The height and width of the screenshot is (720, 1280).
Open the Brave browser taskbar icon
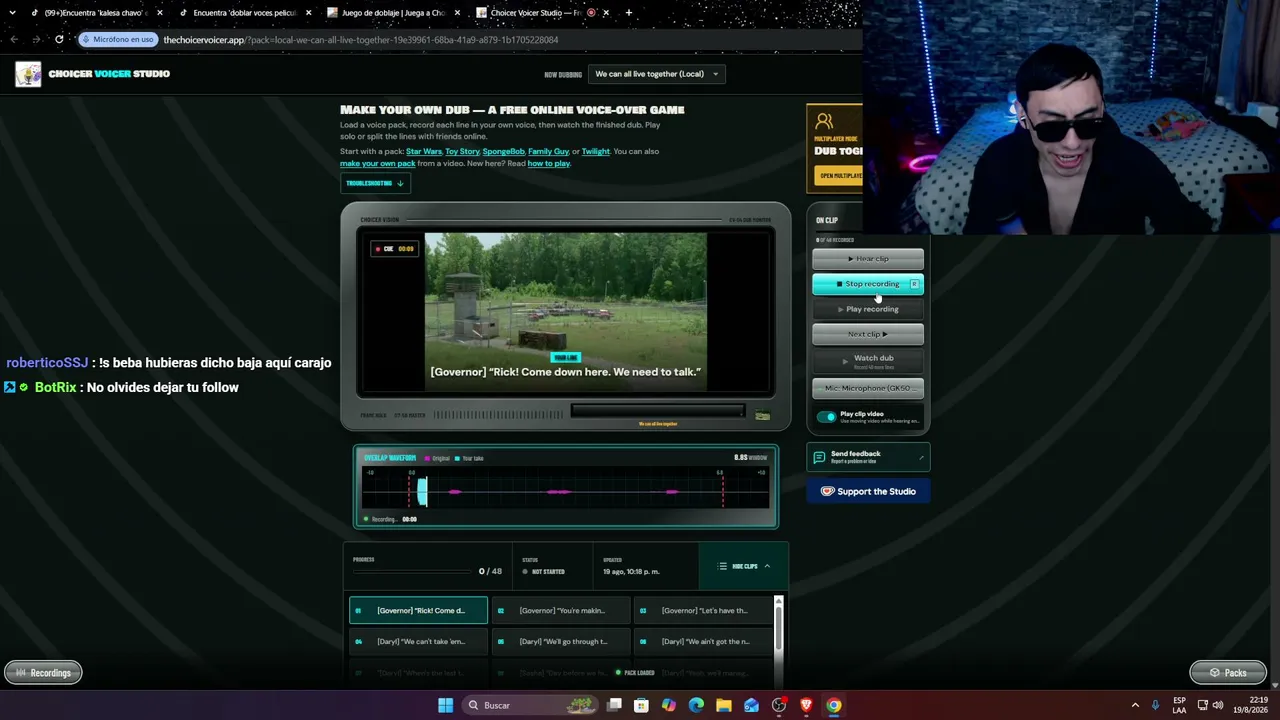(806, 705)
